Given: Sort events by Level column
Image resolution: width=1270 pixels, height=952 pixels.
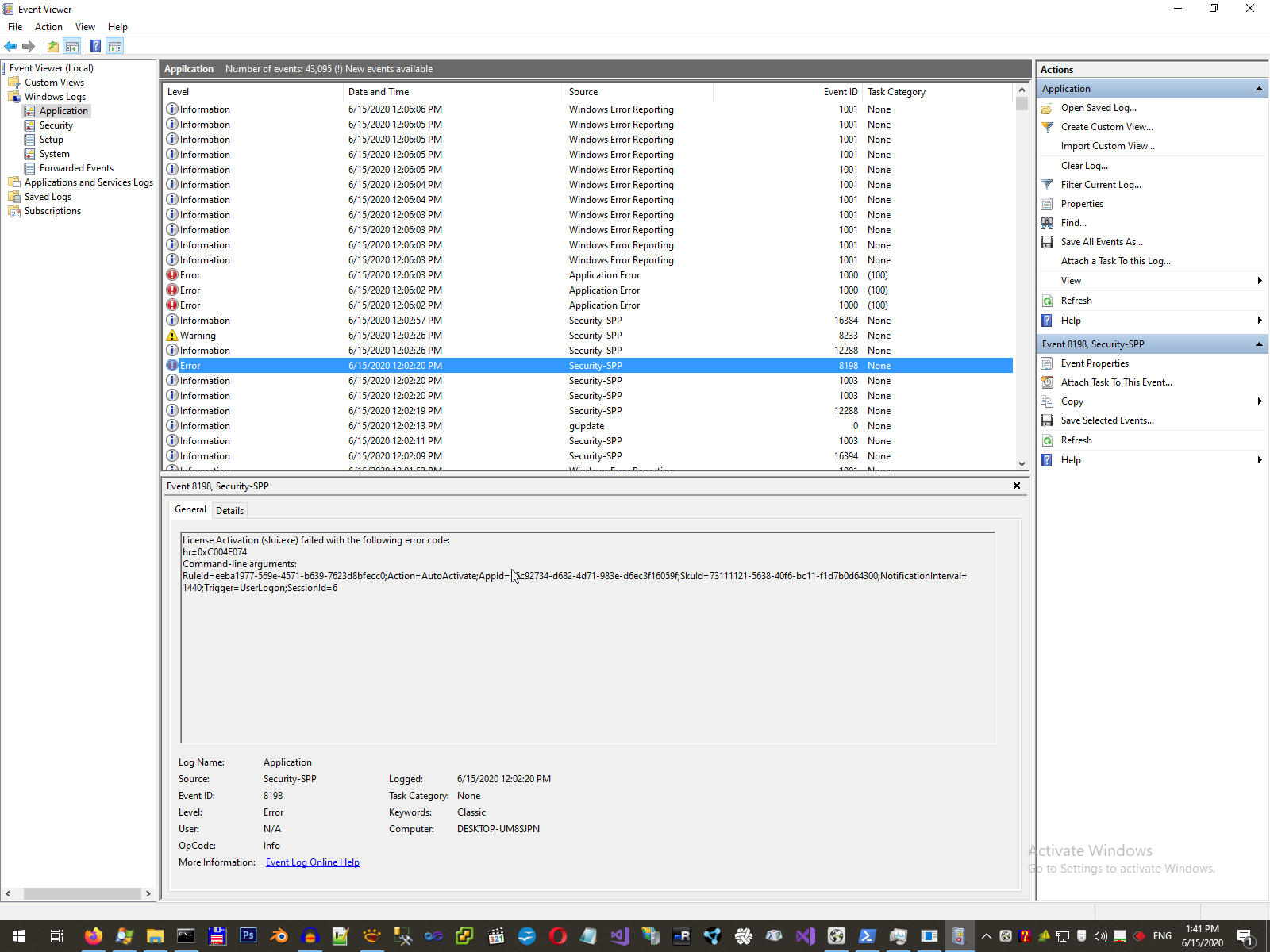Looking at the screenshot, I should click(x=252, y=92).
